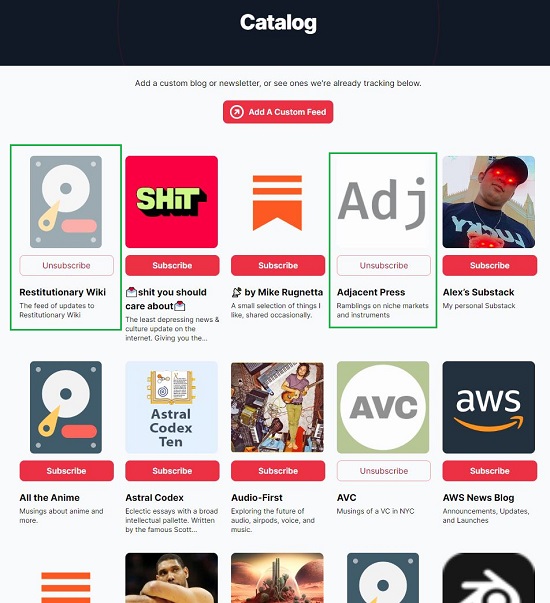Click the AVC circle logo

point(383,407)
